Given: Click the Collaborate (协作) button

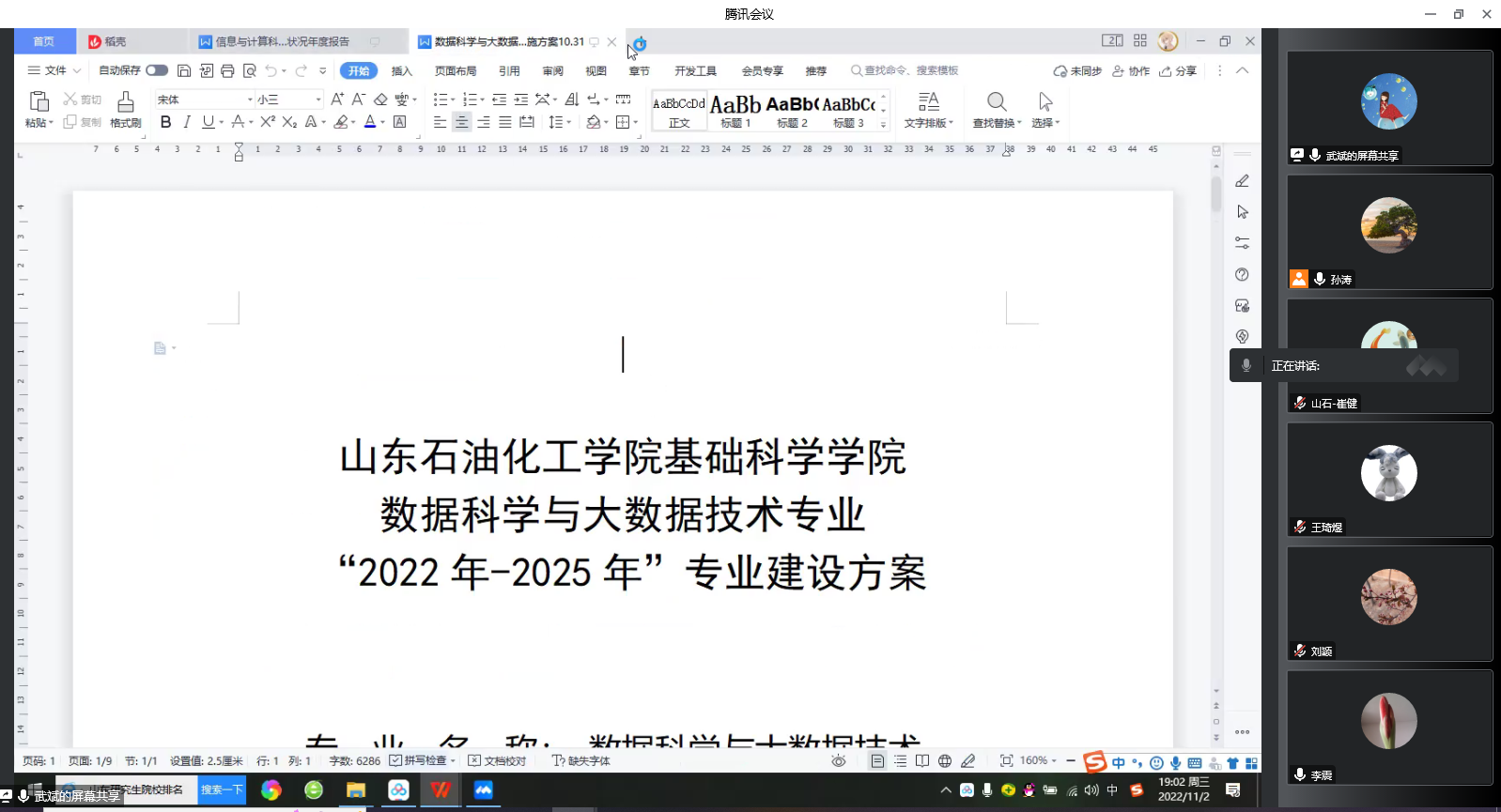Looking at the screenshot, I should pos(1131,71).
